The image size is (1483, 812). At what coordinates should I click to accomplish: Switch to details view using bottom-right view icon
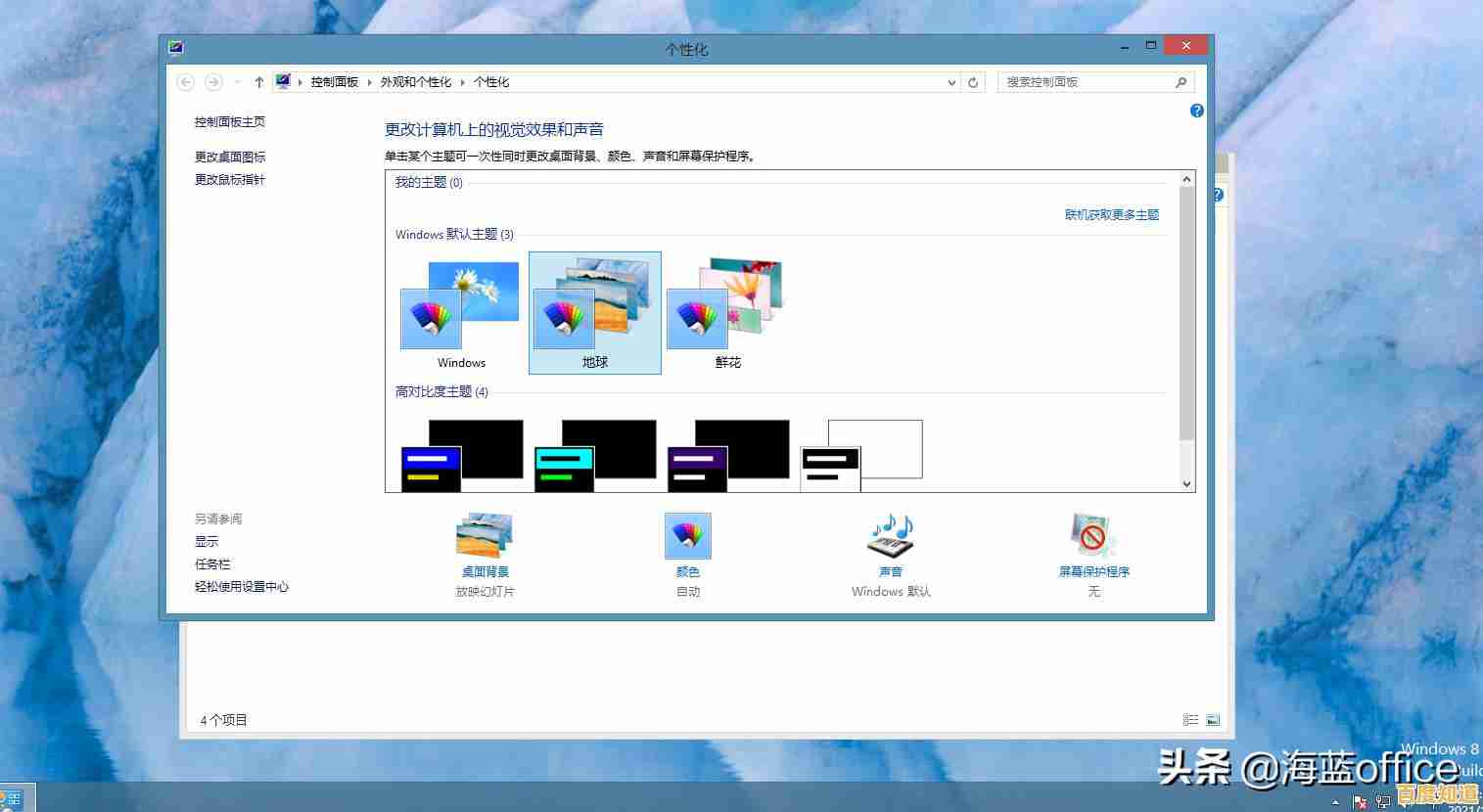pyautogui.click(x=1190, y=719)
